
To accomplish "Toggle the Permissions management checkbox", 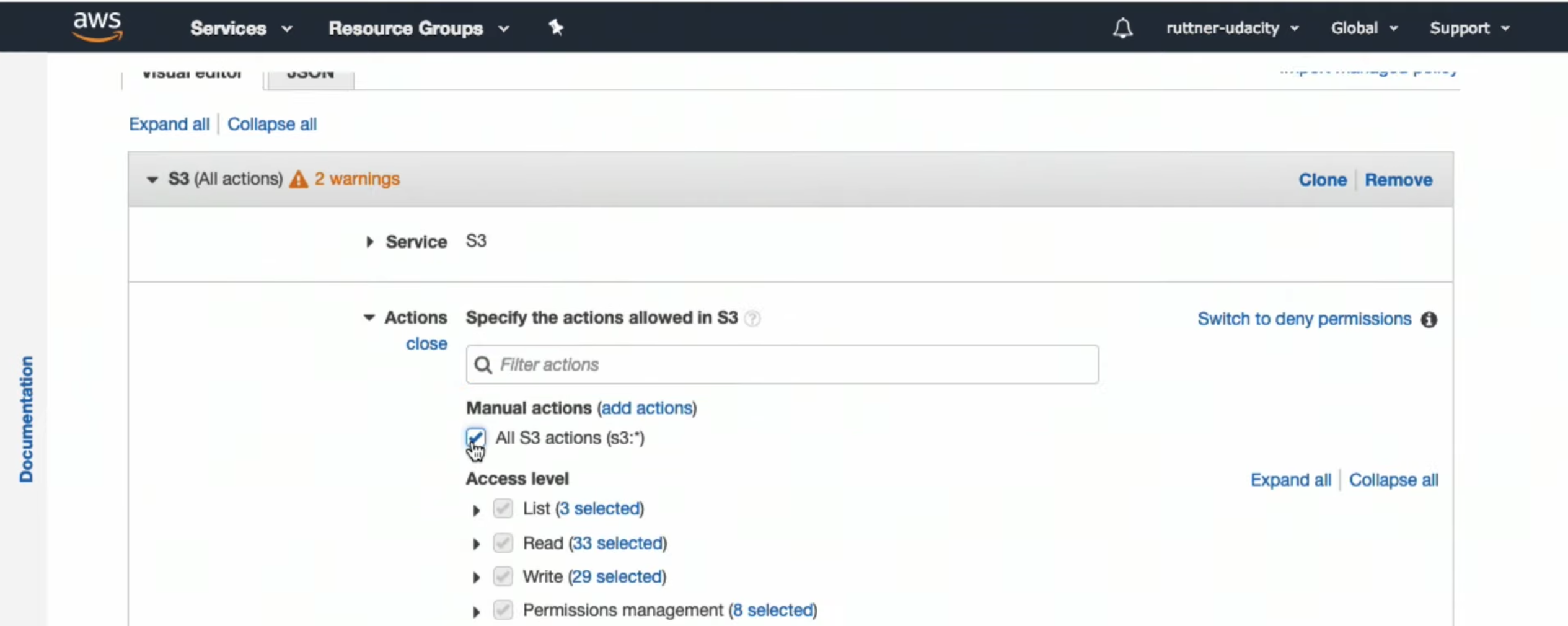I will click(503, 610).
